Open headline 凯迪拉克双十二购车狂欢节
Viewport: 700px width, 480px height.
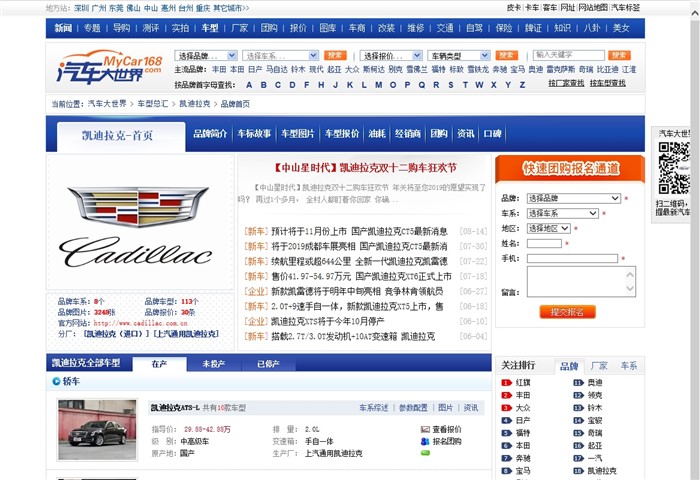coord(365,168)
